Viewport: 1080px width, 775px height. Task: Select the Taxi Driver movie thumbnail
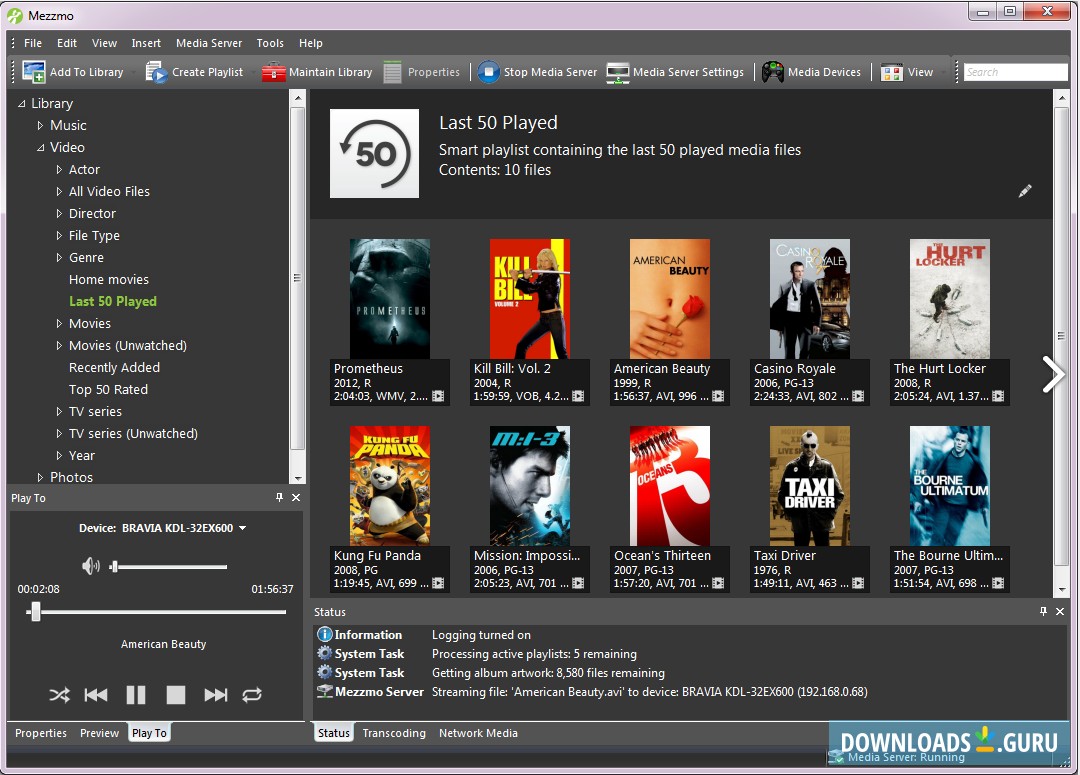809,486
